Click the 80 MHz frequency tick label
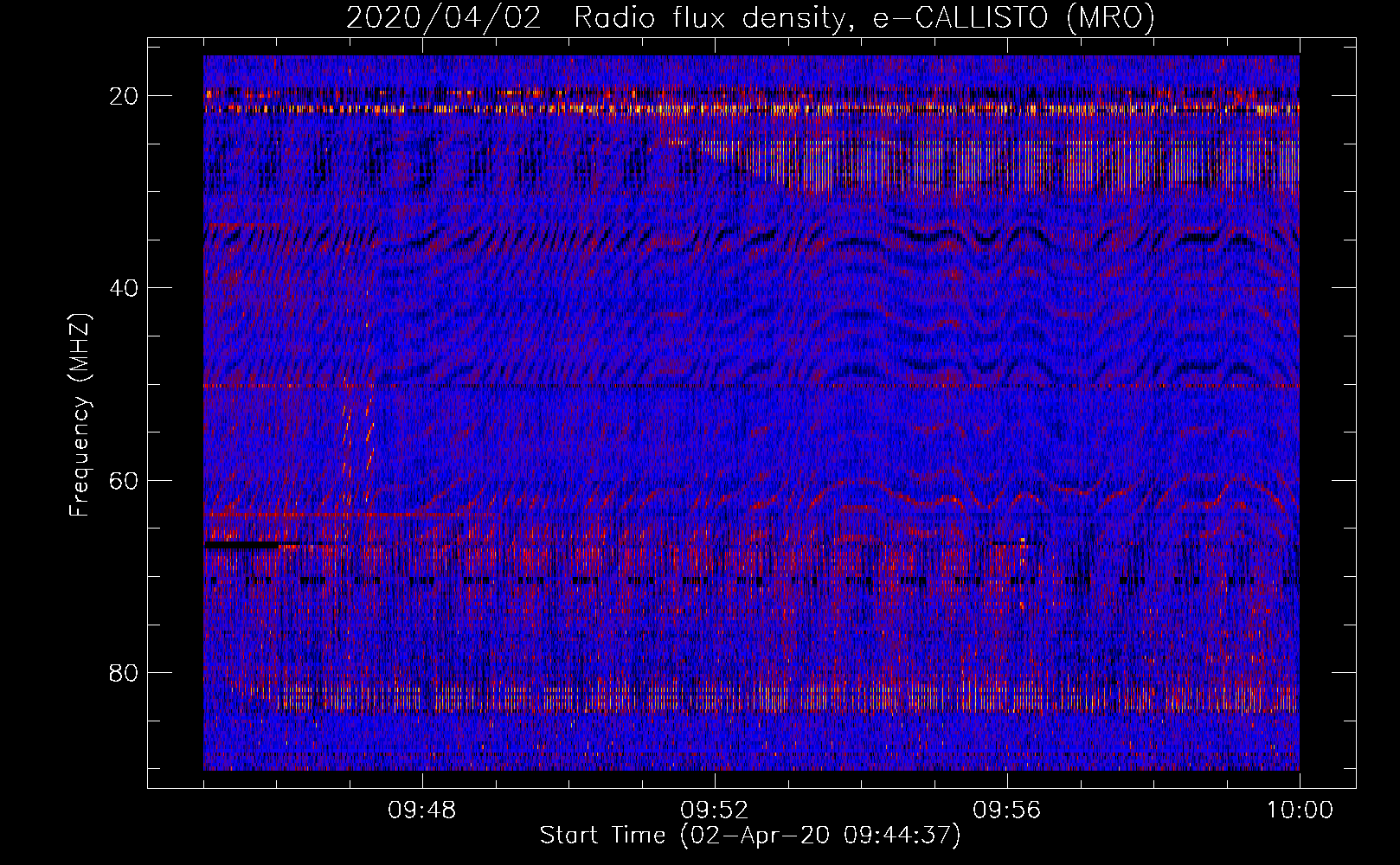The image size is (1400, 865). pyautogui.click(x=124, y=672)
